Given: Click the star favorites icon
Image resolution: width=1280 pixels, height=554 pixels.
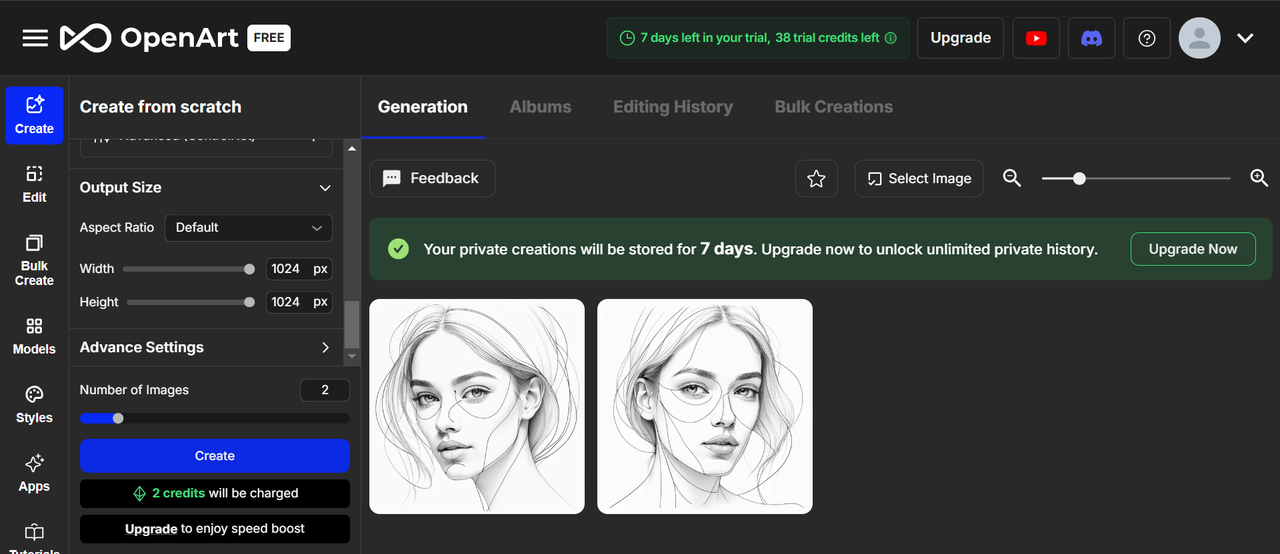Looking at the screenshot, I should pos(816,178).
